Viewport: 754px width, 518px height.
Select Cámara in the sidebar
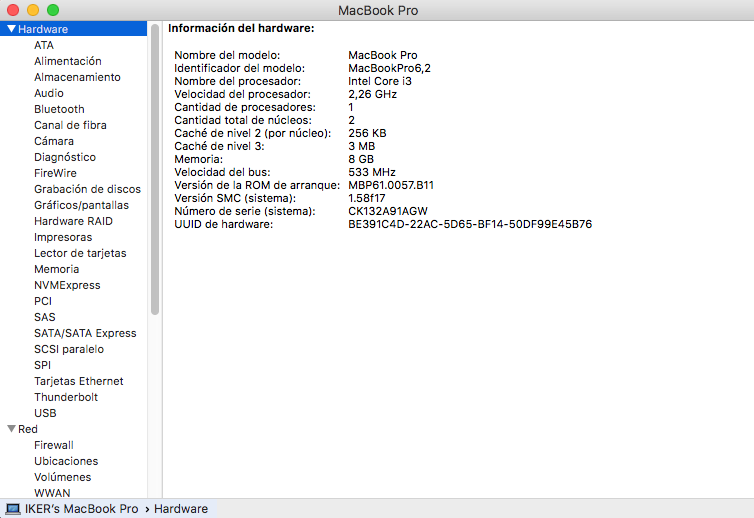tap(54, 141)
